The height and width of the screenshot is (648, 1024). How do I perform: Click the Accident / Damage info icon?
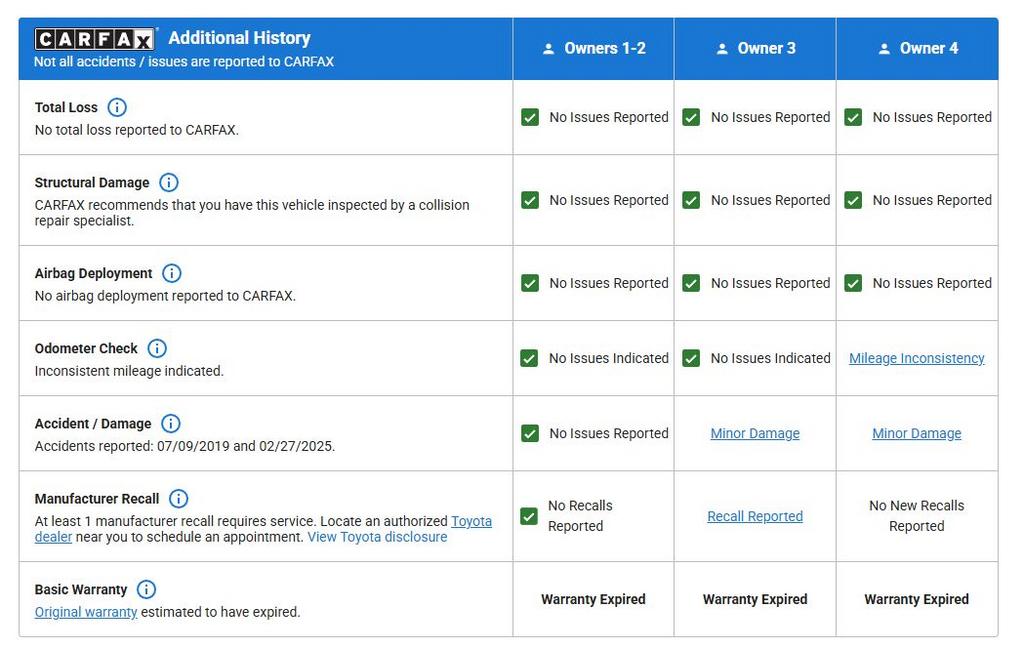[x=171, y=423]
